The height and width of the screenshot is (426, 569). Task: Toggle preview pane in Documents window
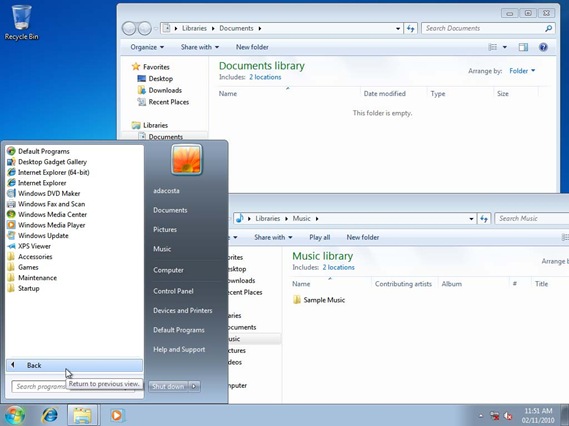[523, 47]
